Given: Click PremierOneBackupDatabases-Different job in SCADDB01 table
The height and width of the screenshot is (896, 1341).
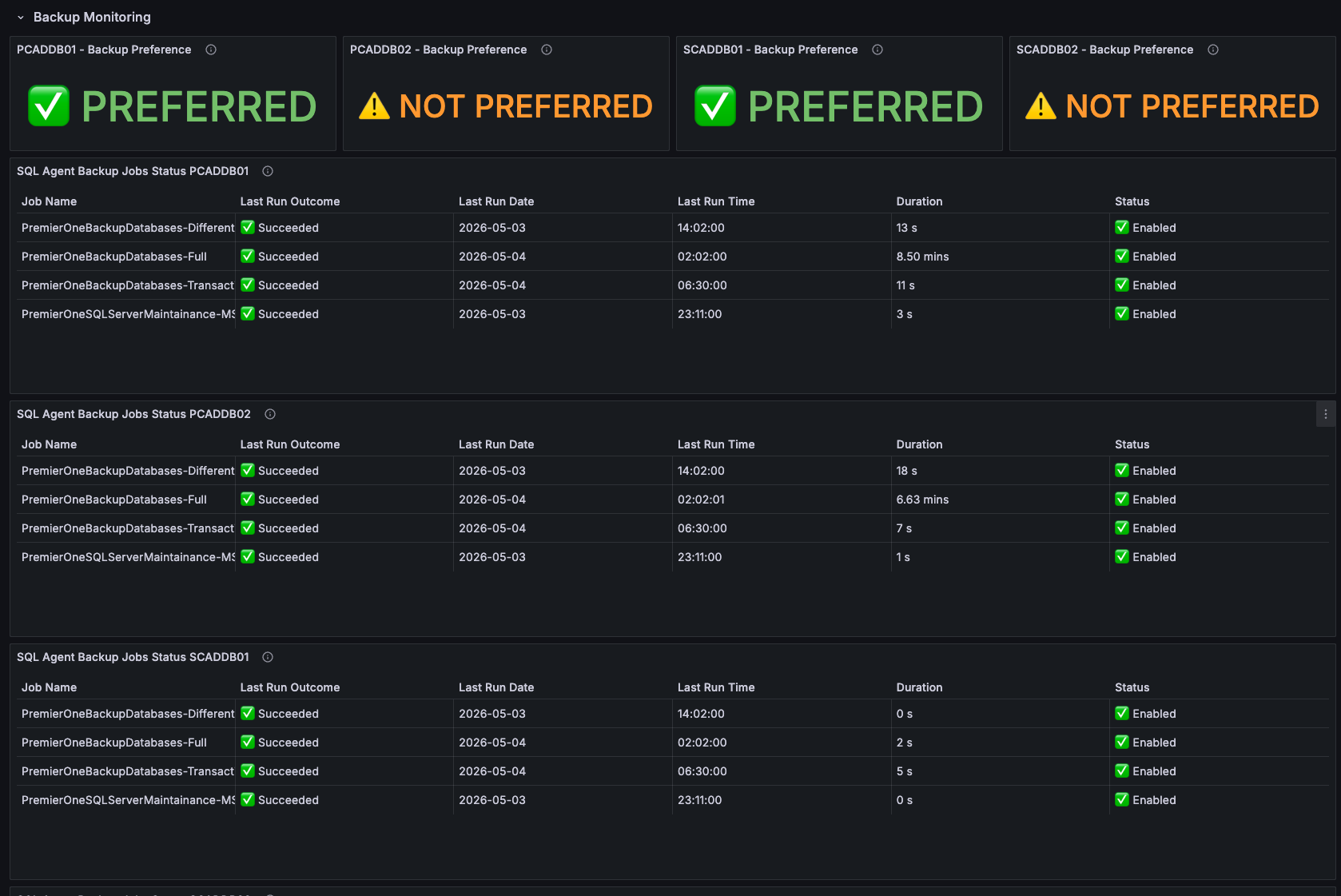Looking at the screenshot, I should (x=128, y=714).
